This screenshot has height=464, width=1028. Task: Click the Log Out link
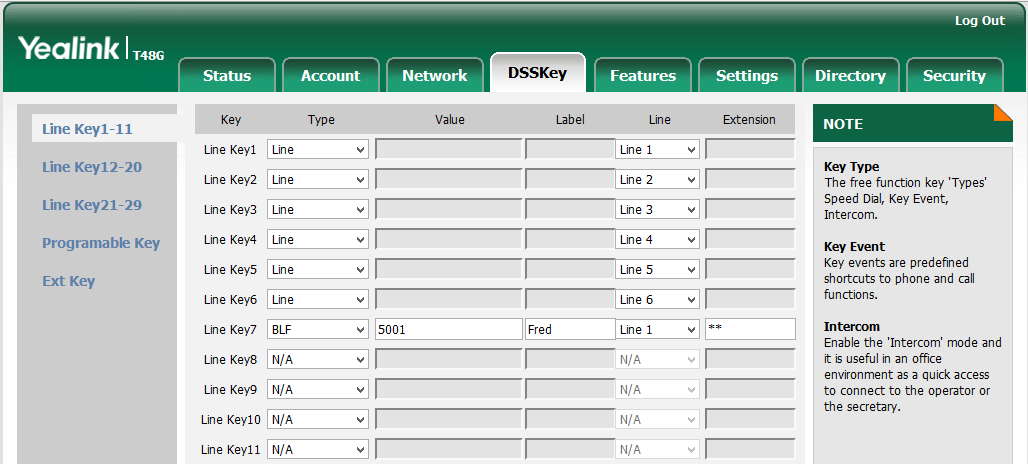[979, 21]
